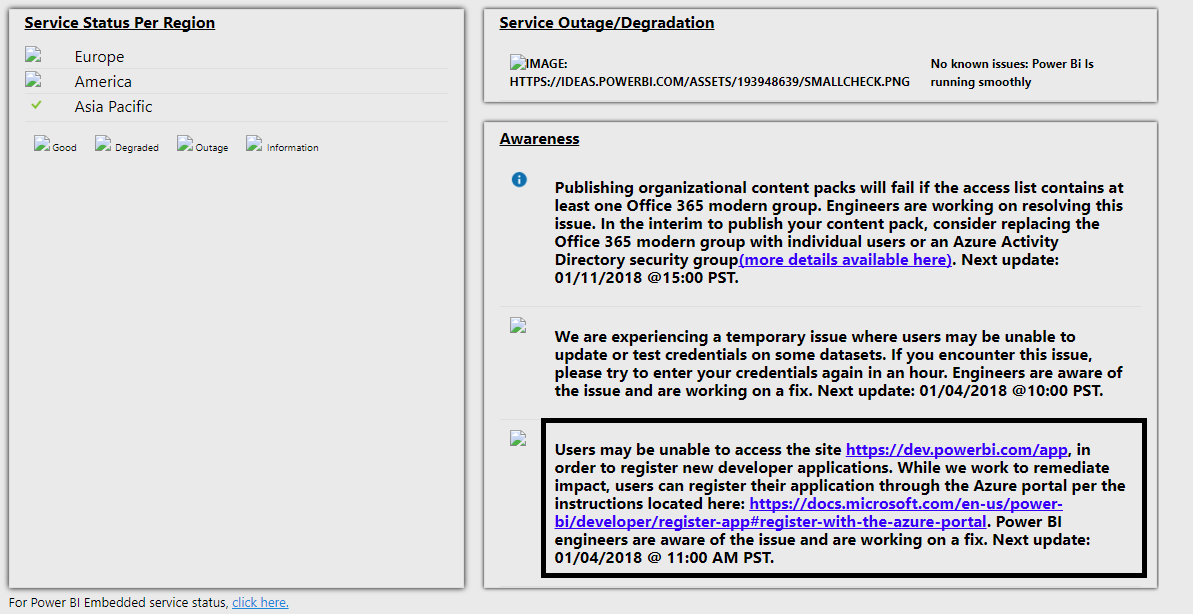Click the Outage legend icon
Viewport: 1193px width, 614px height.
pyautogui.click(x=185, y=143)
